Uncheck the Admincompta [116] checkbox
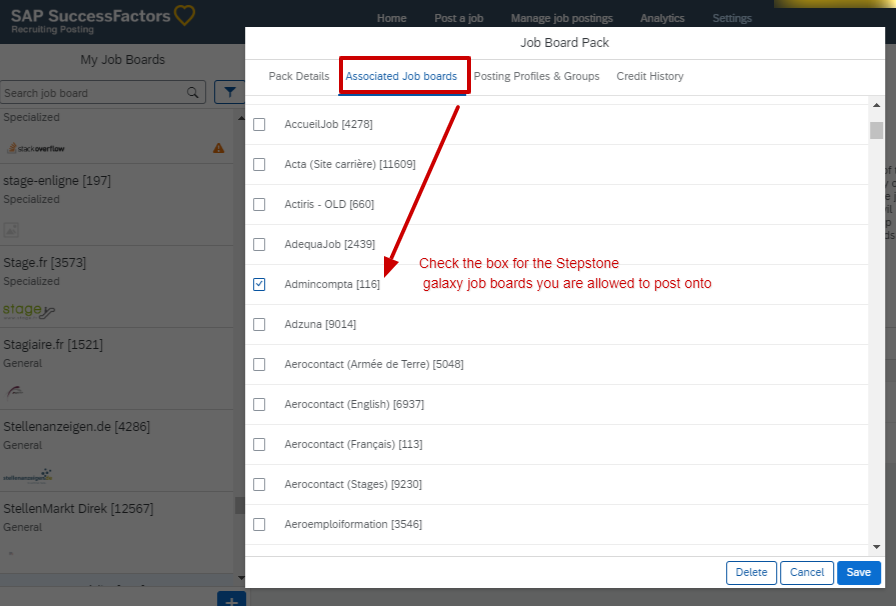The width and height of the screenshot is (896, 606). click(x=259, y=285)
